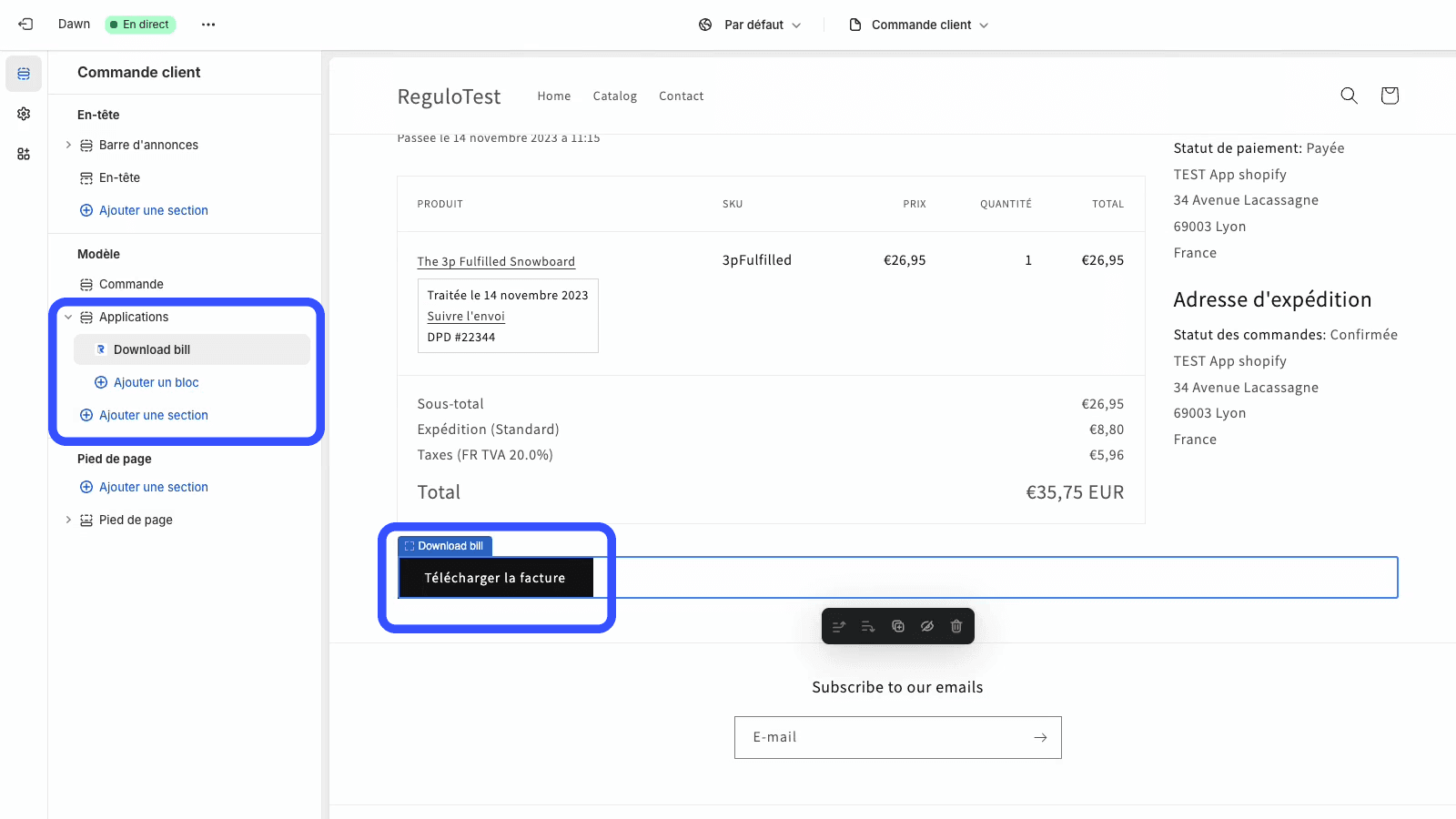Click the E-mail subscription input field
The image size is (1456, 819).
pos(878,737)
